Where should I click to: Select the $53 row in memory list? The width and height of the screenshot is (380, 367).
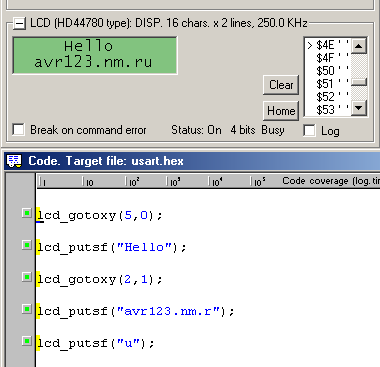(328, 110)
